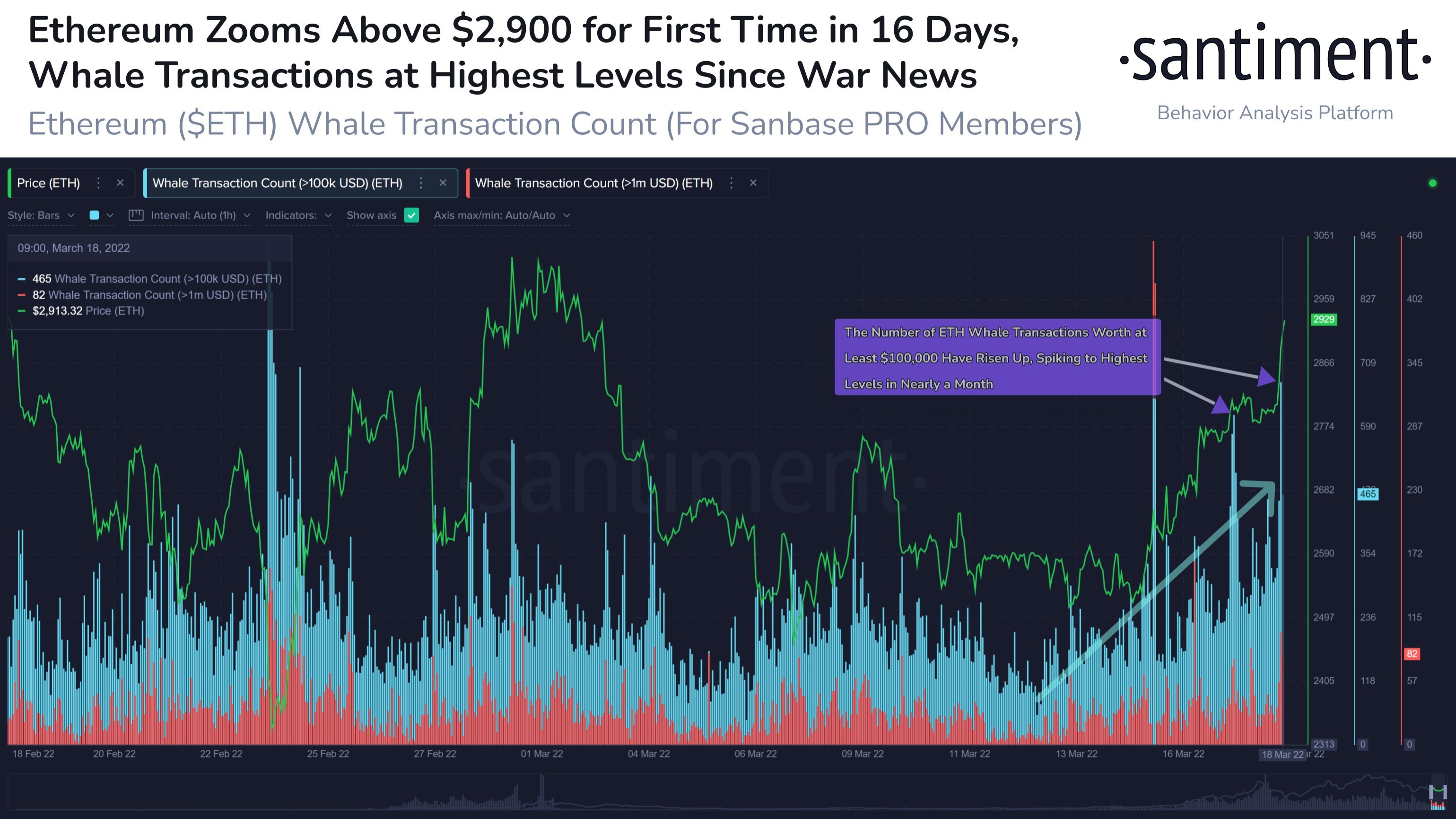
Task: Open the Price (ETH) options menu icon
Action: pyautogui.click(x=98, y=183)
